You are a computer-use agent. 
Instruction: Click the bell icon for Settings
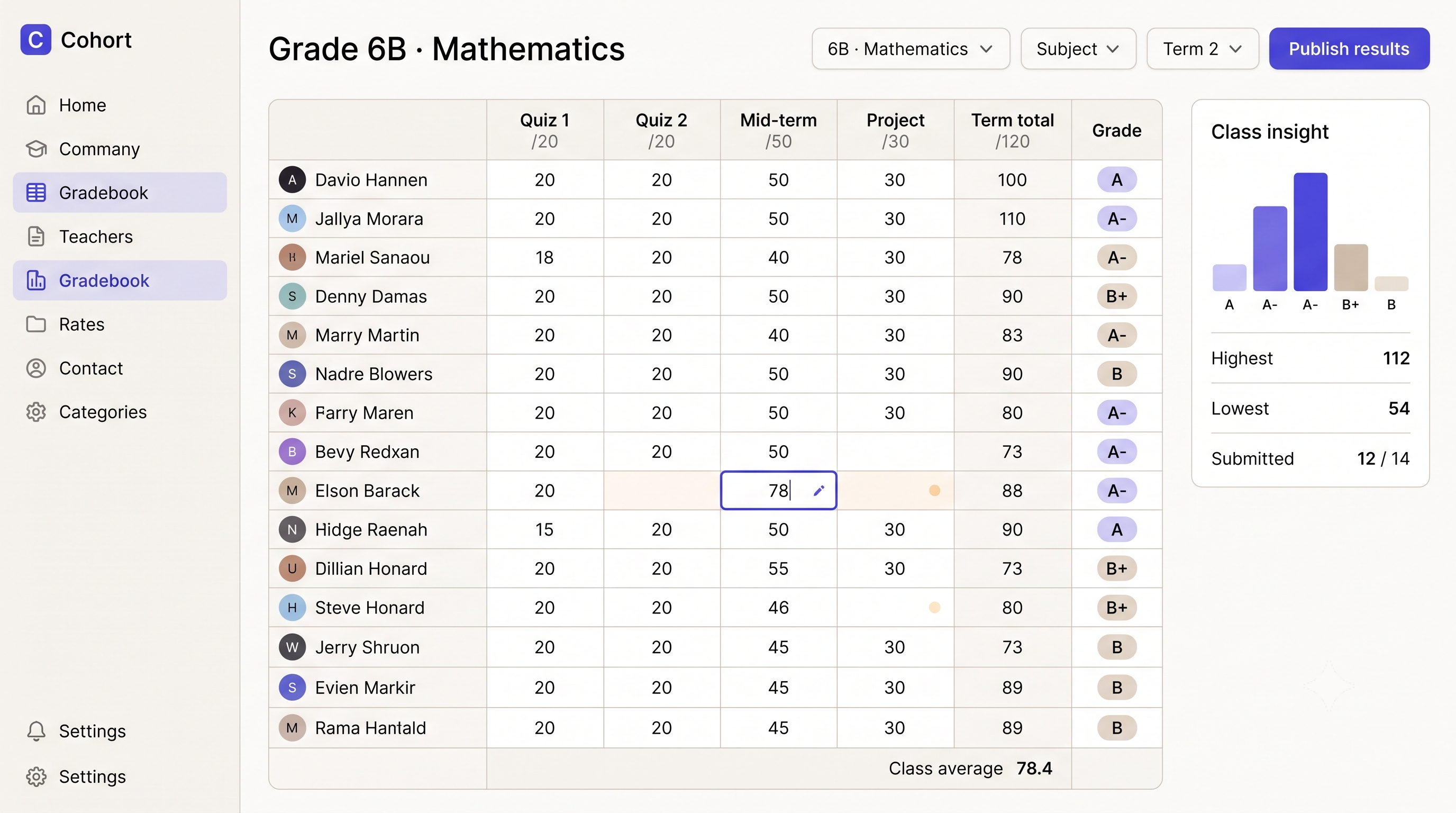[36, 731]
